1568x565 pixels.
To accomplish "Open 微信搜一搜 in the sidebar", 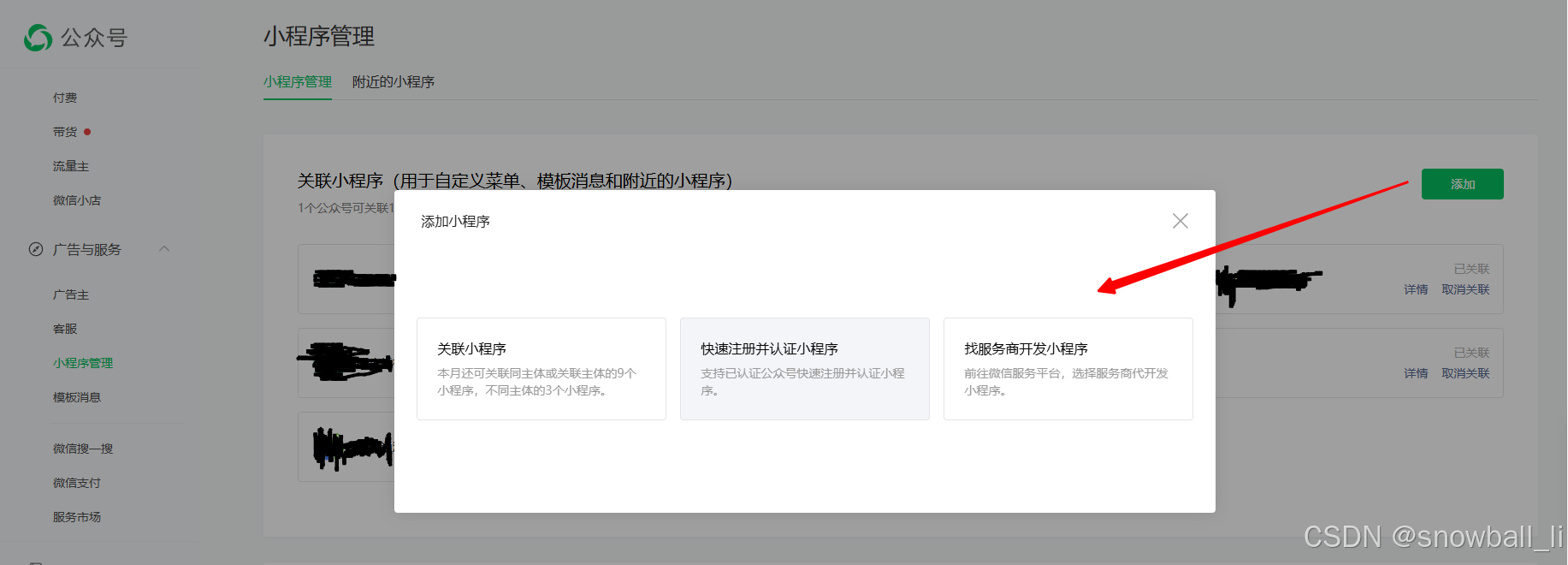I will point(83,449).
